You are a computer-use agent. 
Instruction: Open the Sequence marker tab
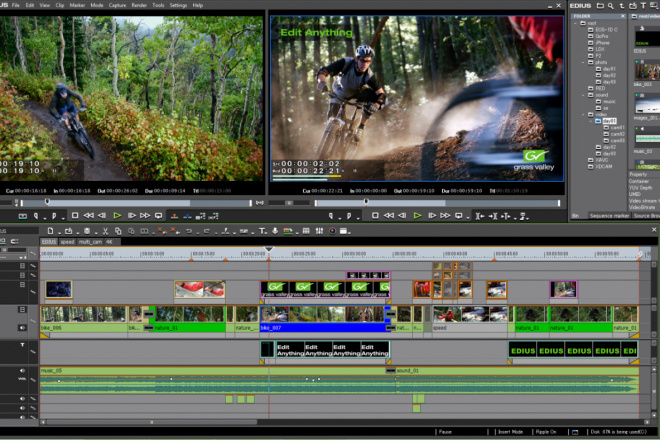click(609, 216)
